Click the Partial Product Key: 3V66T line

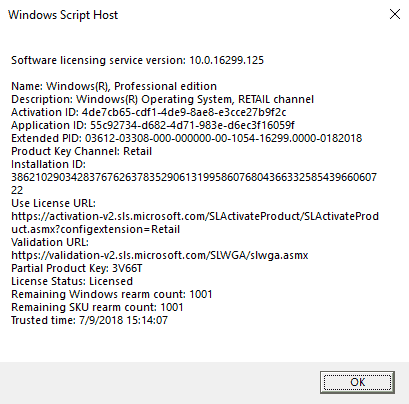[x=77, y=268]
